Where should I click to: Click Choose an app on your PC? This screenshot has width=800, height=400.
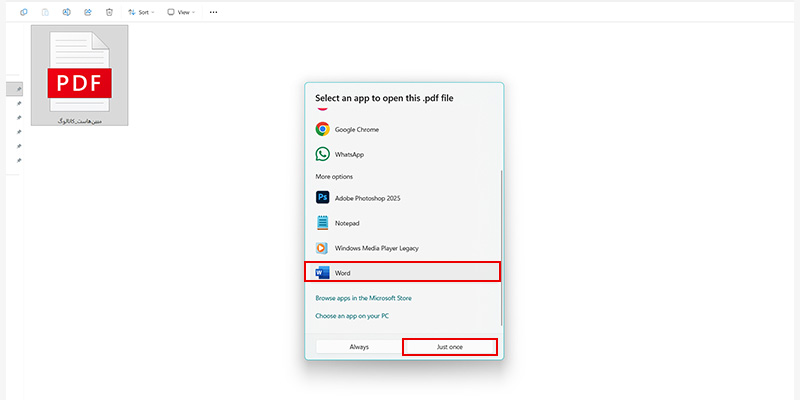coord(352,316)
